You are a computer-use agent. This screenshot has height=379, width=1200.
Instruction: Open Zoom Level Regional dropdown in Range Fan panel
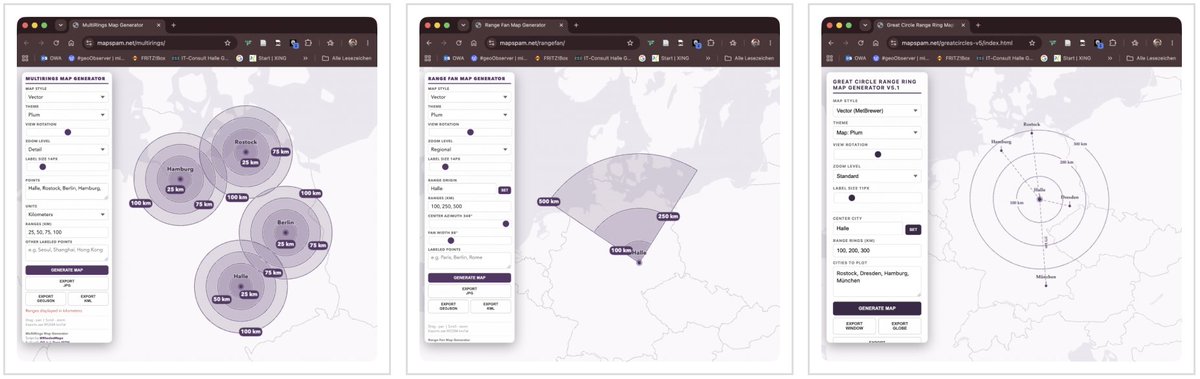tap(470, 150)
